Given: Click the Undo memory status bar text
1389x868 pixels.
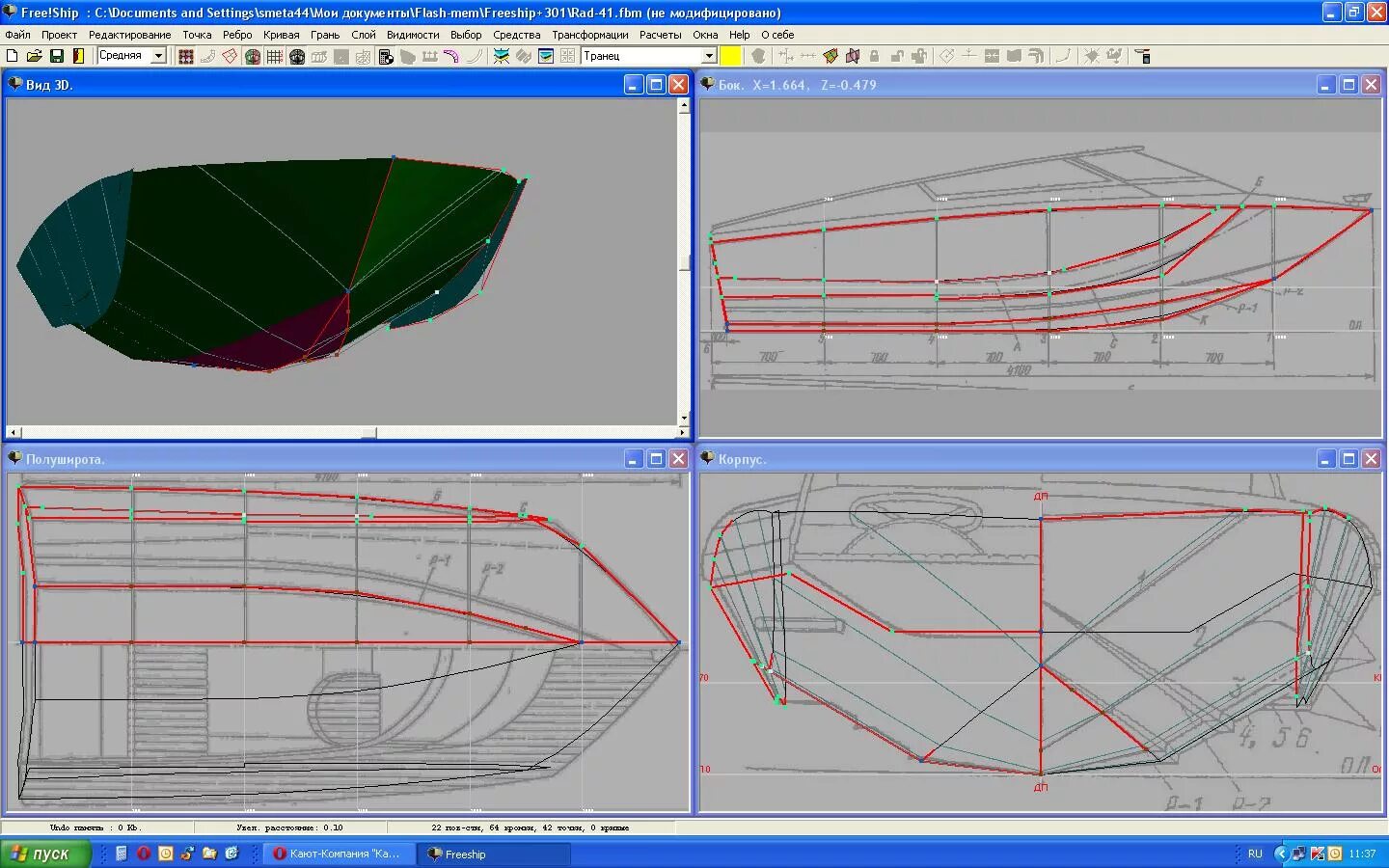Looking at the screenshot, I should [x=95, y=827].
